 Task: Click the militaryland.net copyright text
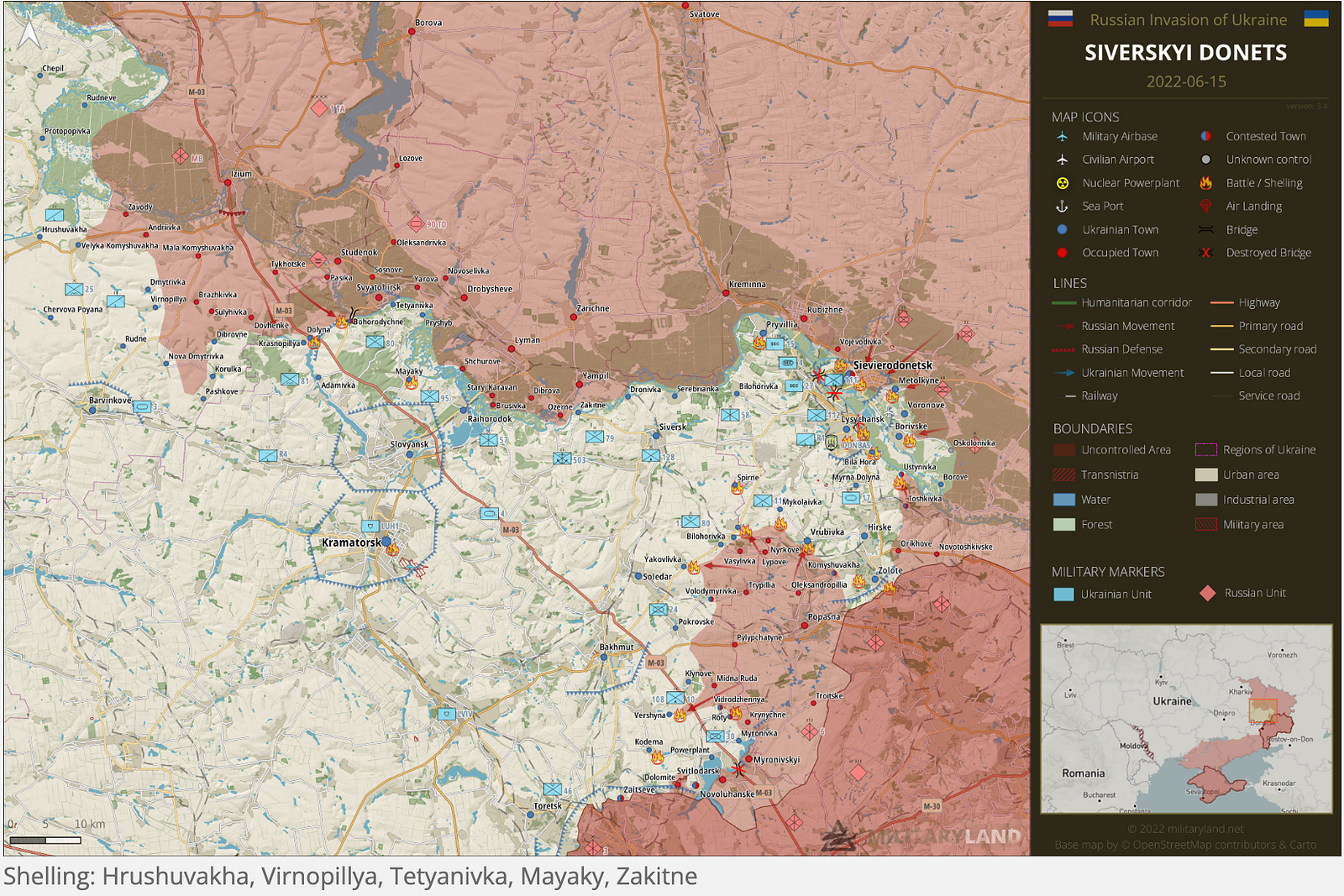(x=1185, y=829)
